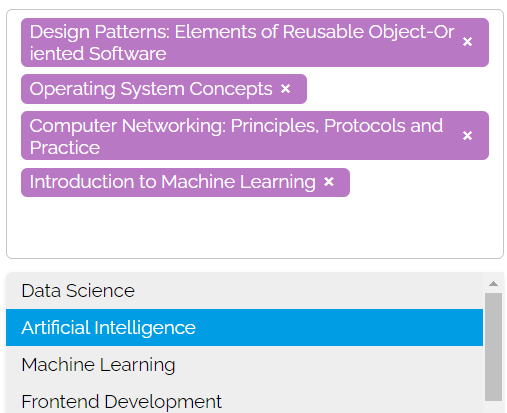Click the Operating System Concepts tag label
The width and height of the screenshot is (507, 413).
[x=151, y=89]
